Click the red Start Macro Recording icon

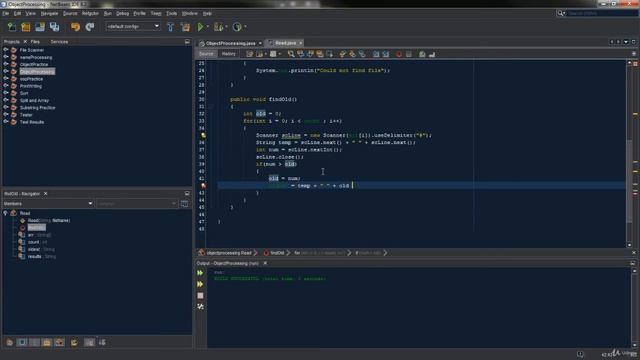[x=399, y=54]
